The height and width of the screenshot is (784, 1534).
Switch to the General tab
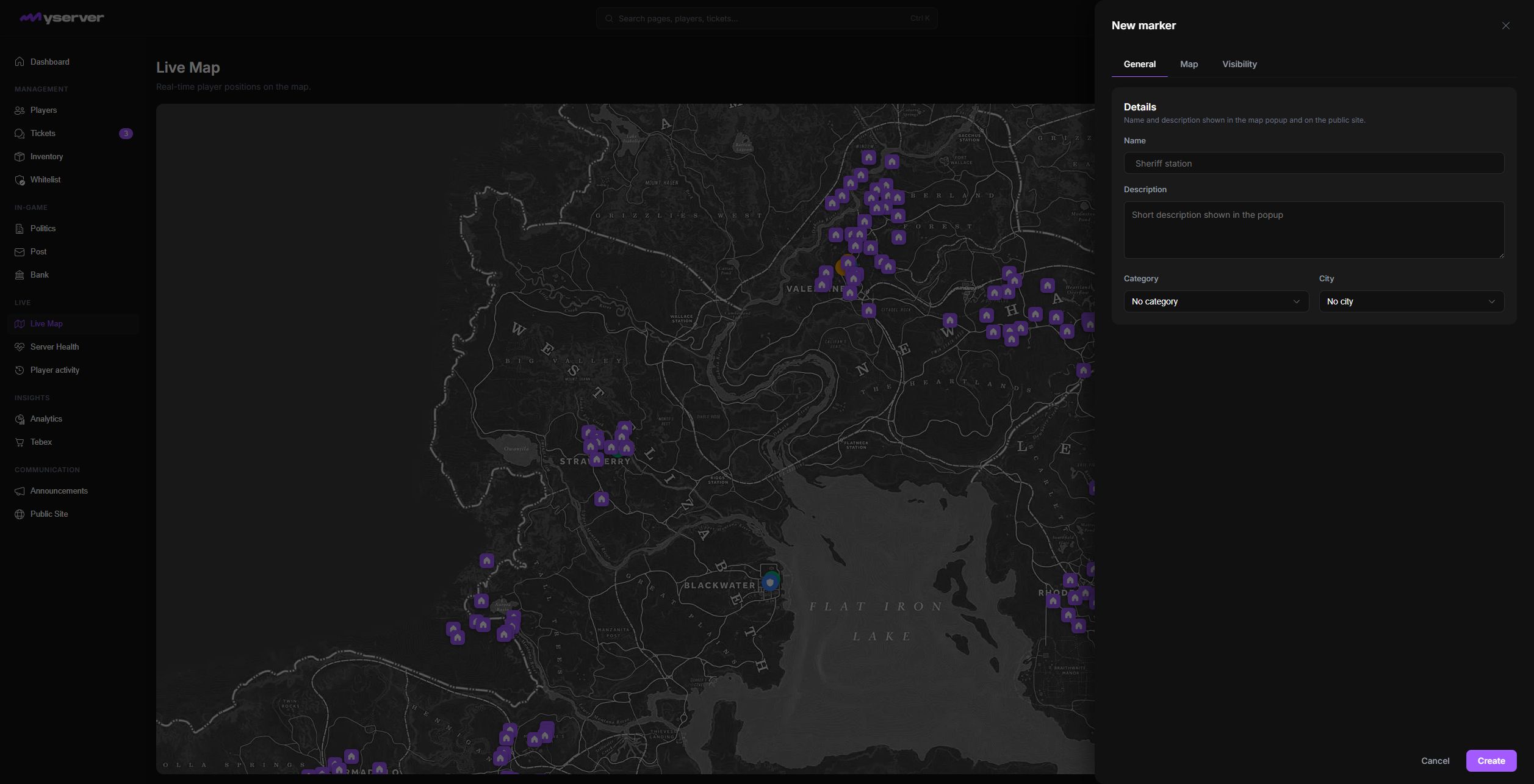[1139, 64]
